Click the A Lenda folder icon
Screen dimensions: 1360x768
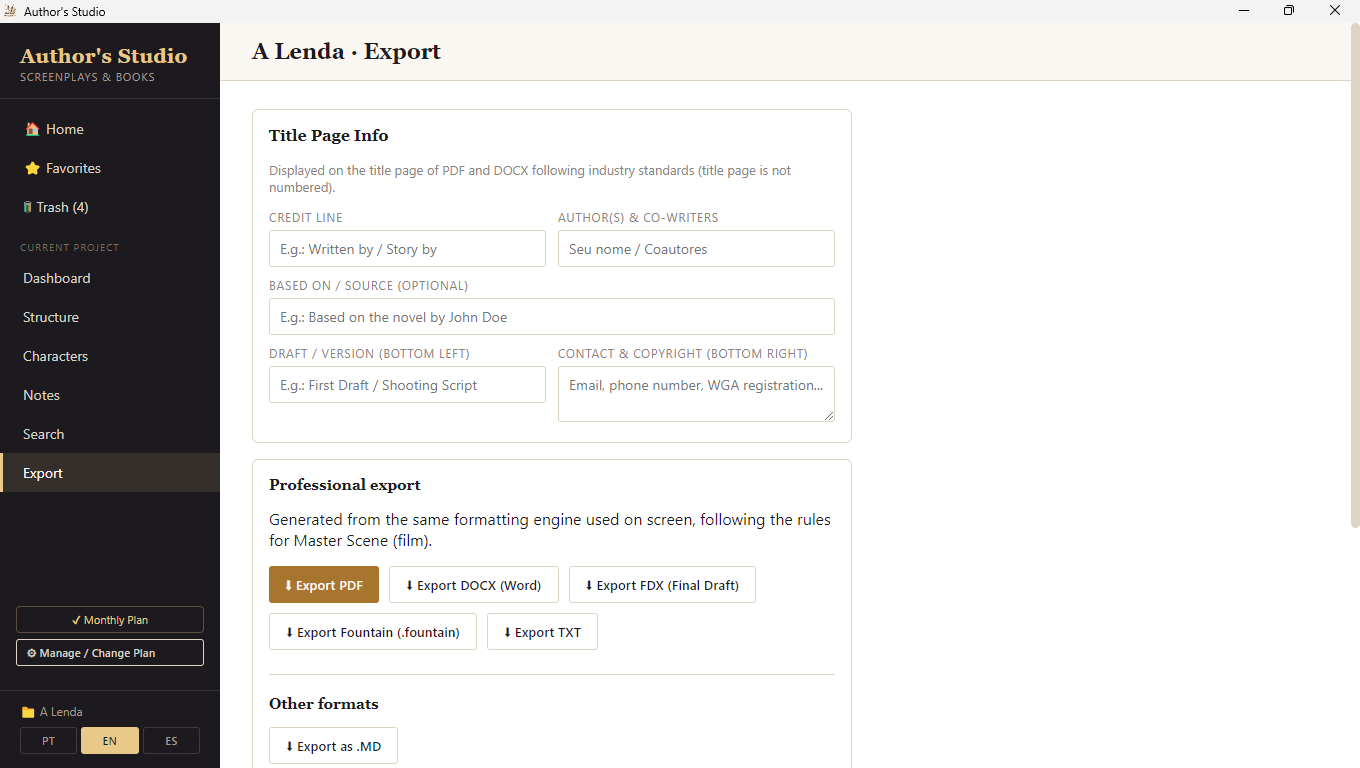[x=28, y=712]
